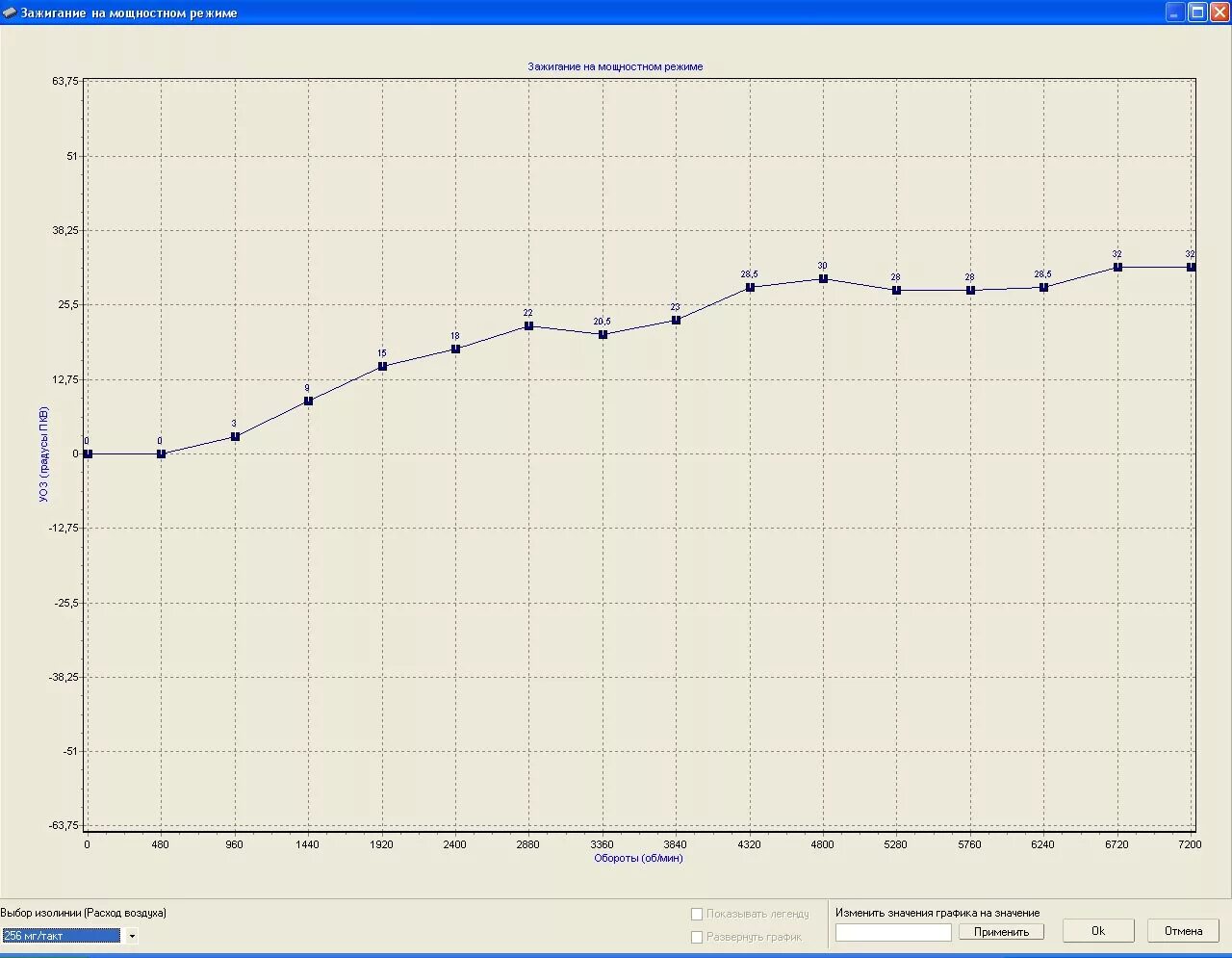Click the Применить button

[1001, 932]
